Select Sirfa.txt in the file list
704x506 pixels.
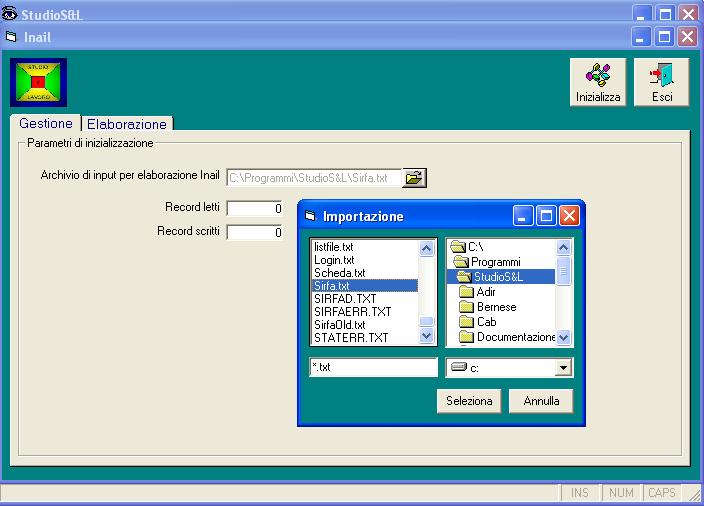click(365, 286)
